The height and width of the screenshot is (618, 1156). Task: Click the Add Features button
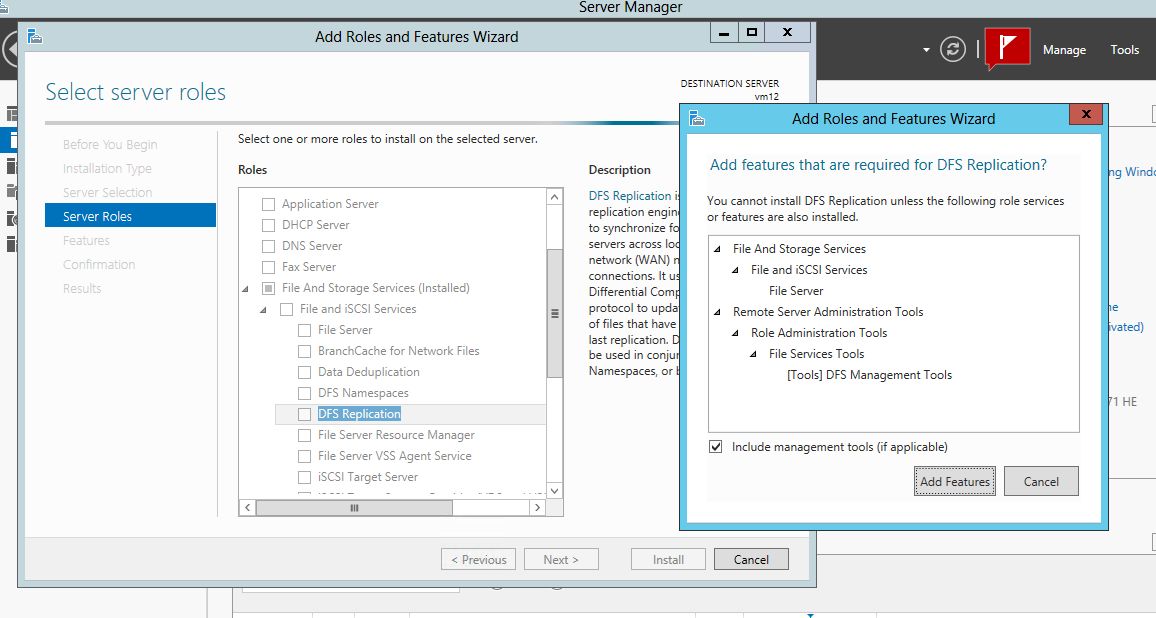pyautogui.click(x=955, y=481)
